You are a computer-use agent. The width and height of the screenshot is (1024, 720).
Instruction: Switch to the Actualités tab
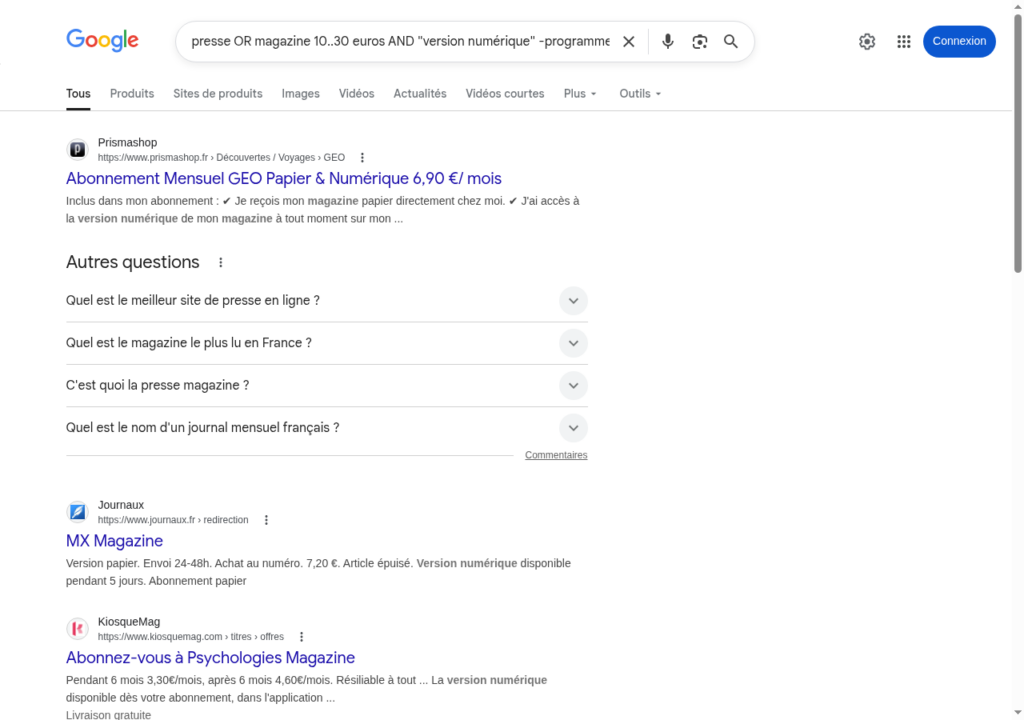[x=420, y=94]
